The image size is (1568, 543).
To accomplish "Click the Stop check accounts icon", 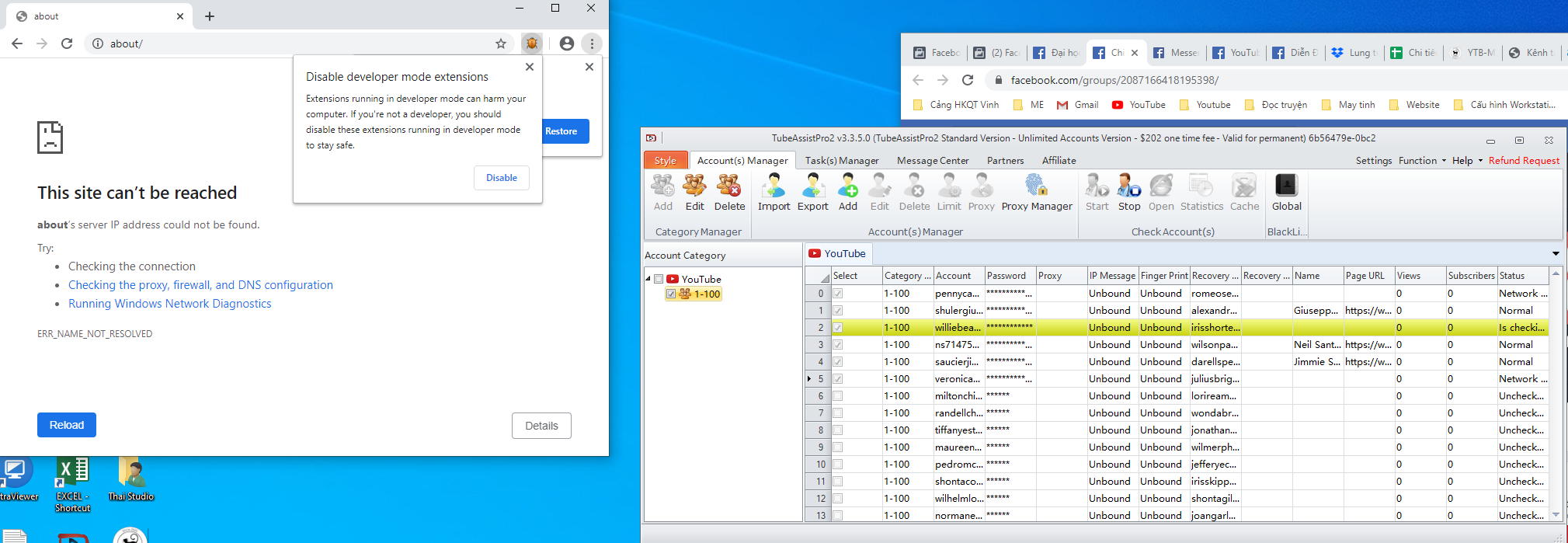I will [x=1129, y=192].
